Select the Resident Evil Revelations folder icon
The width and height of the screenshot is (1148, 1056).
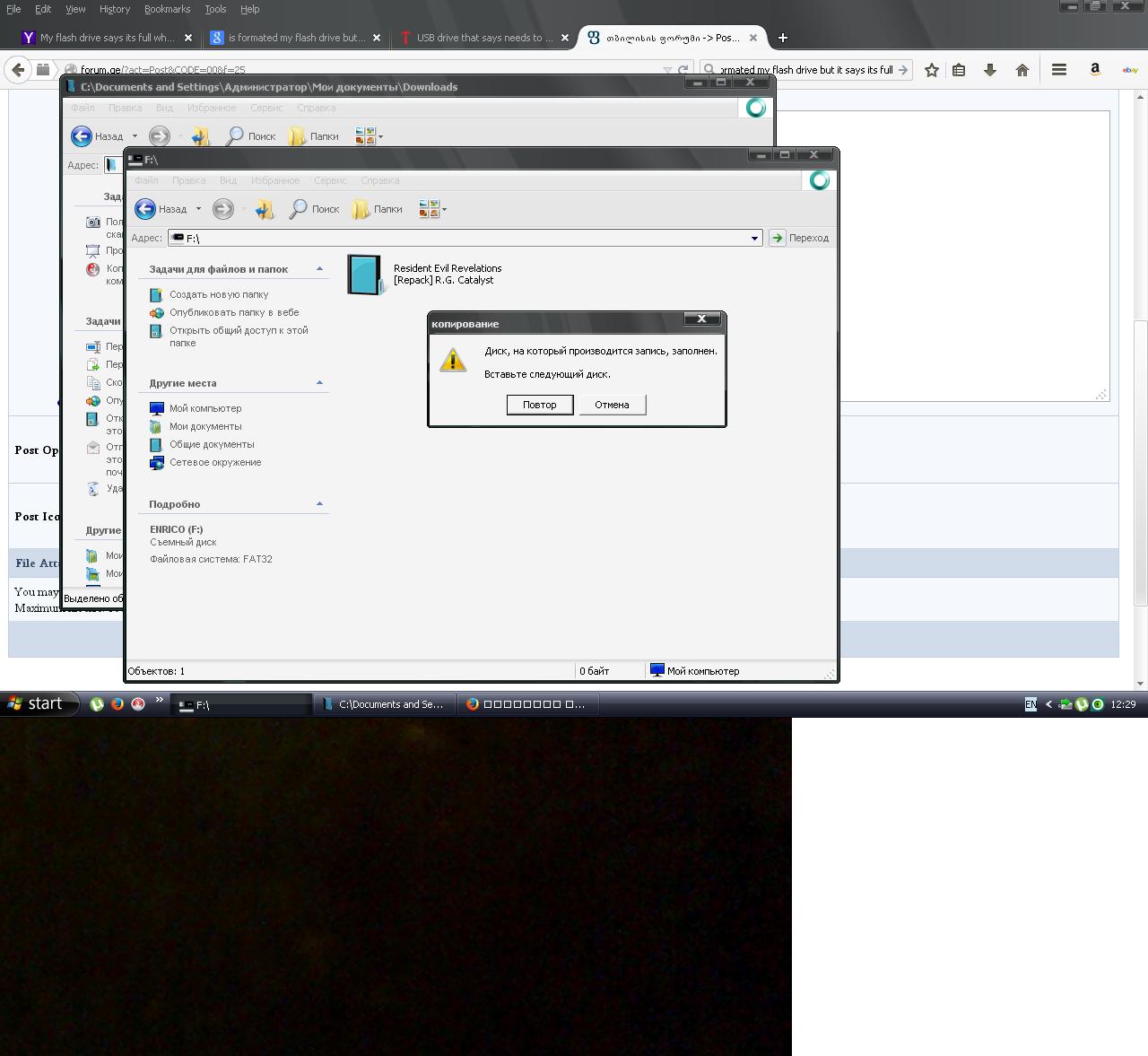[x=365, y=275]
